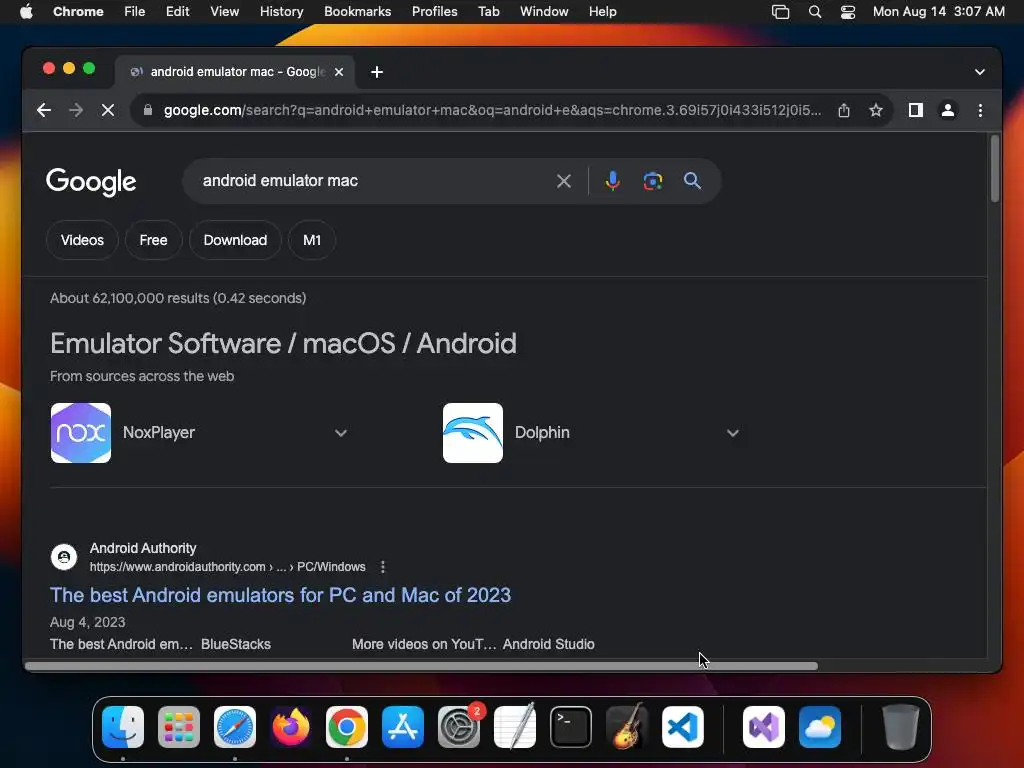
Task: Open the View menu
Action: point(225,11)
